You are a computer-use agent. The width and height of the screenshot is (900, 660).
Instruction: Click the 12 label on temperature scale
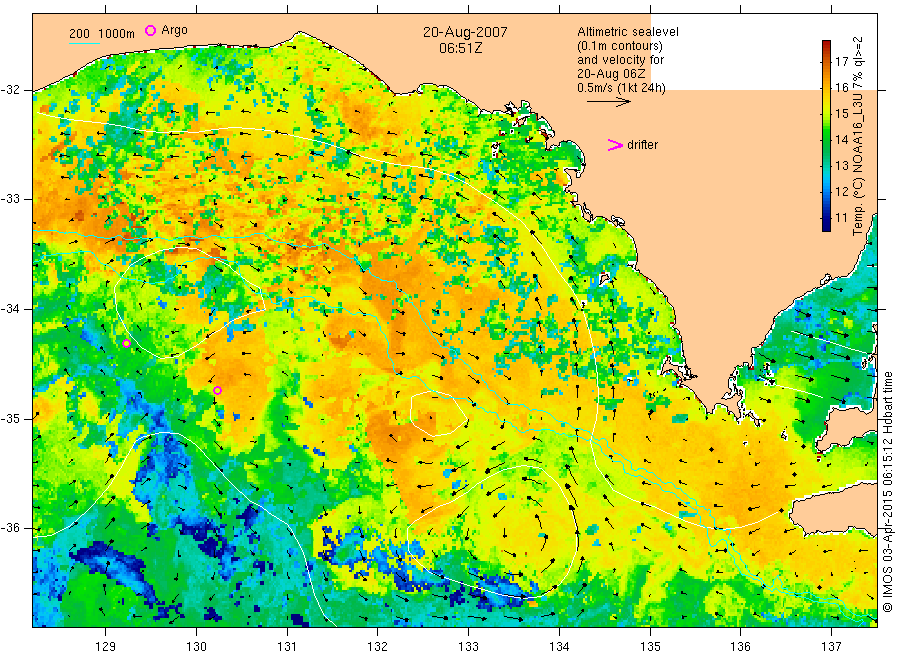click(x=841, y=192)
